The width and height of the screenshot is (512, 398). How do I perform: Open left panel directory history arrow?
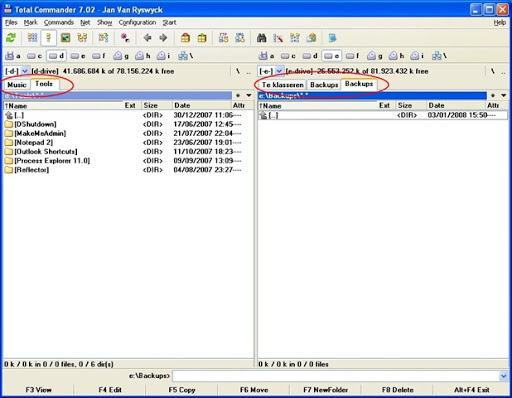[x=249, y=95]
